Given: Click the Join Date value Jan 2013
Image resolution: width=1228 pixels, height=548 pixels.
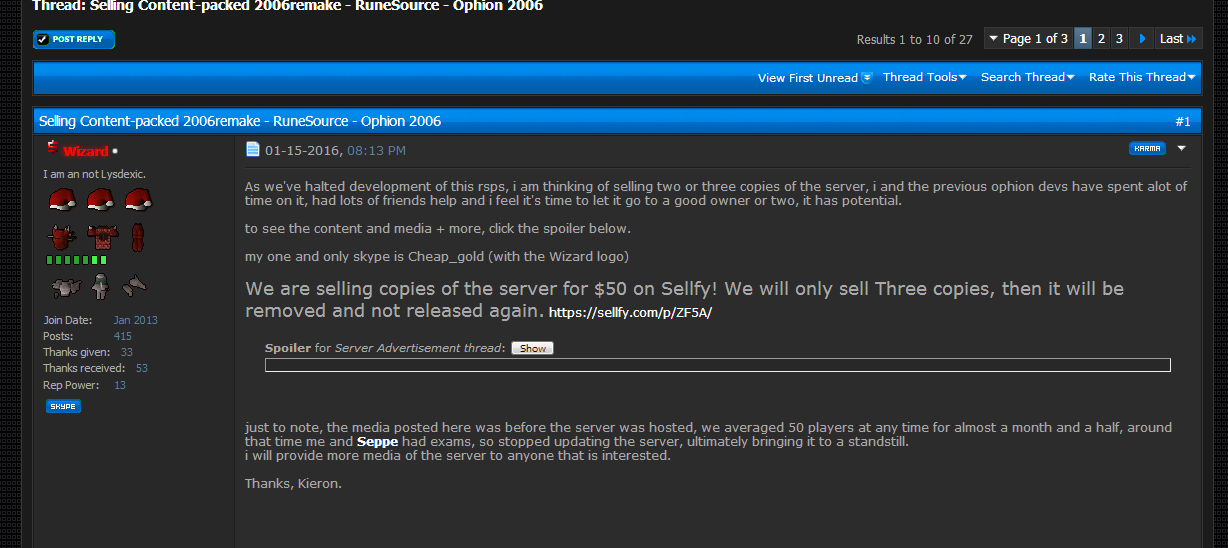Looking at the screenshot, I should coord(135,320).
